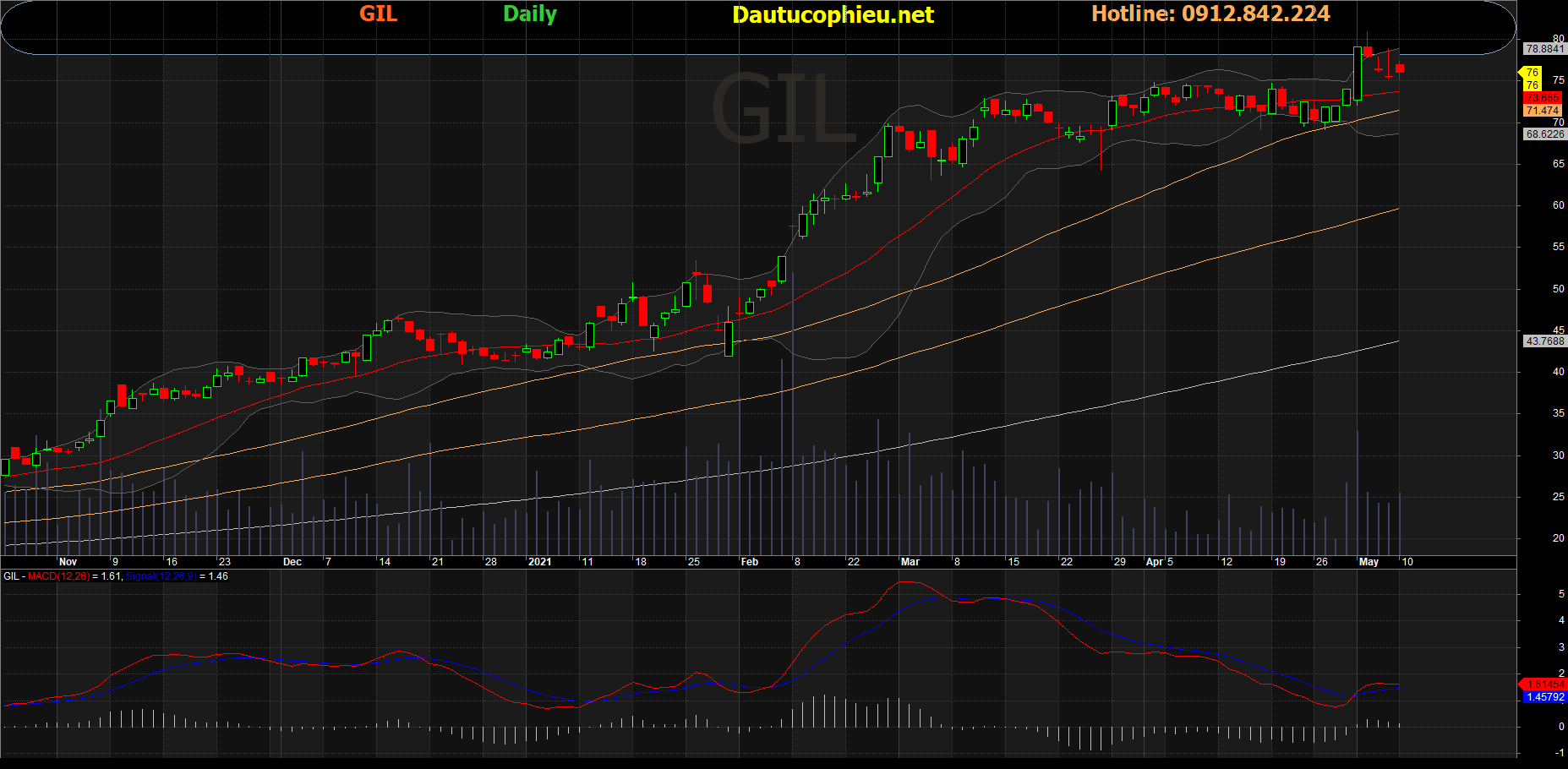This screenshot has height=769, width=1568.
Task: Click the orange 71.474 moving average tag
Action: [x=1543, y=111]
